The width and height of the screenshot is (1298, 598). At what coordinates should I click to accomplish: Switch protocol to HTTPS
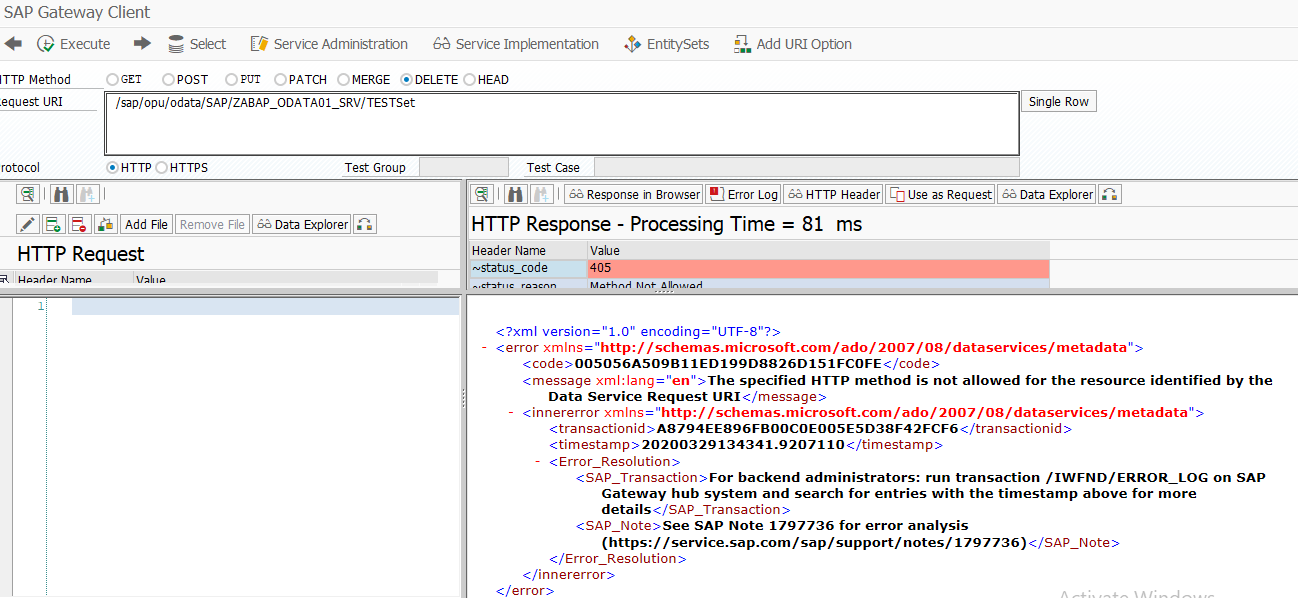pos(162,168)
